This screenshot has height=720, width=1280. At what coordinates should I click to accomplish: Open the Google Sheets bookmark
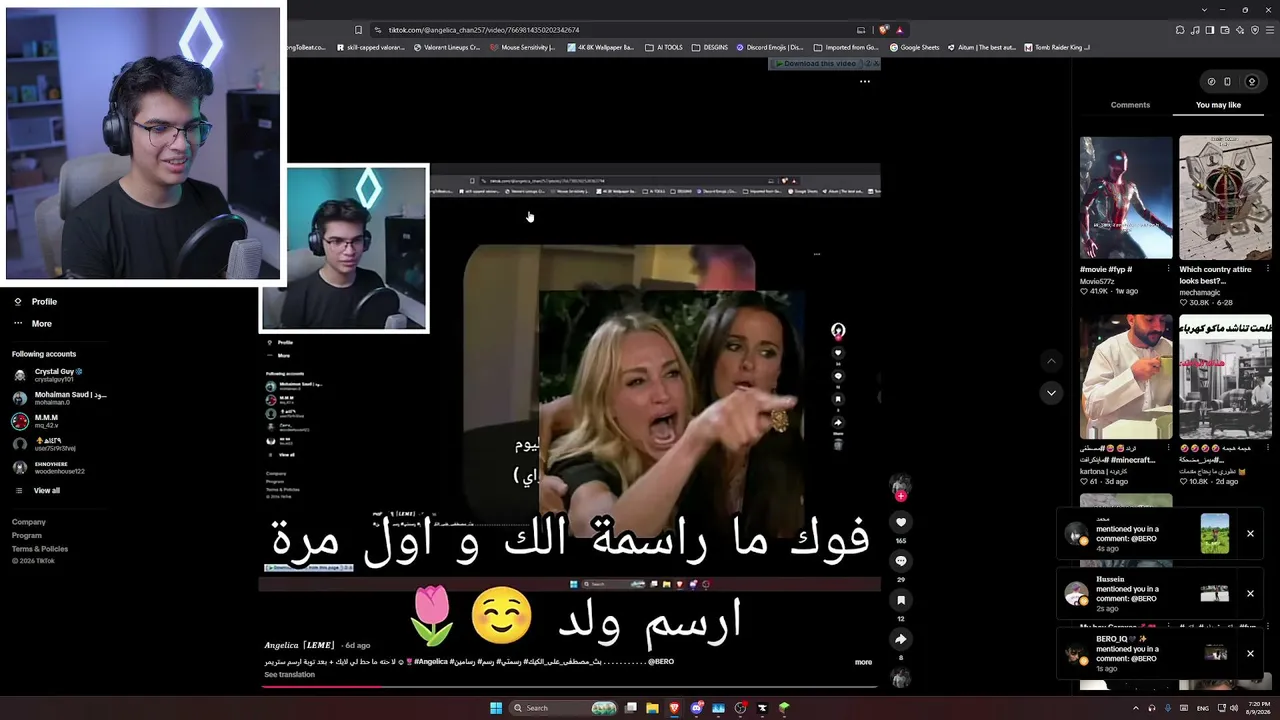tap(914, 47)
